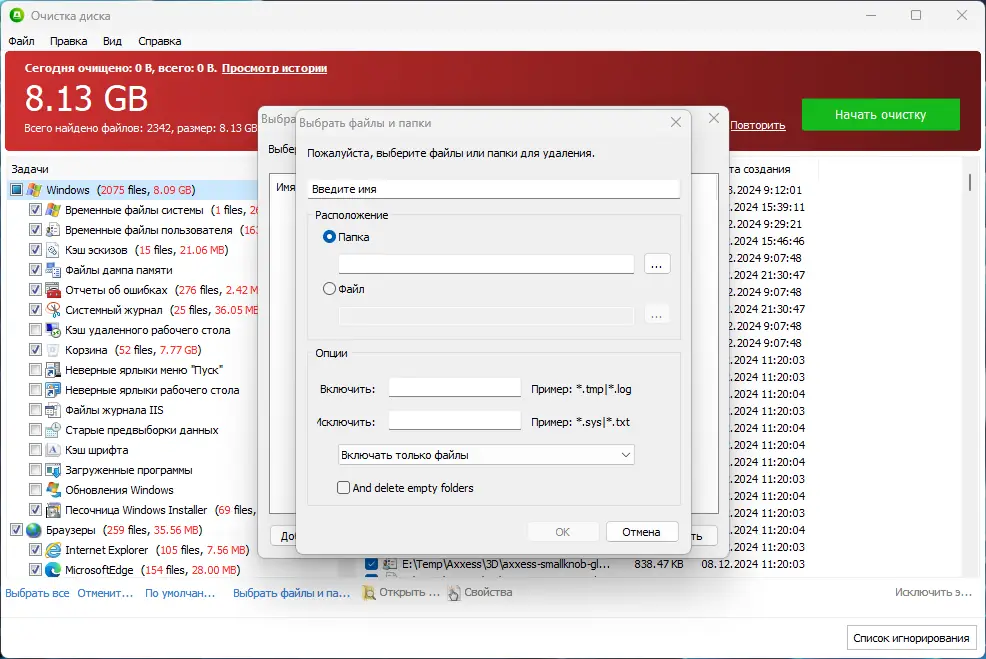
Task: Open the Просмотр истории link
Action: click(x=274, y=68)
